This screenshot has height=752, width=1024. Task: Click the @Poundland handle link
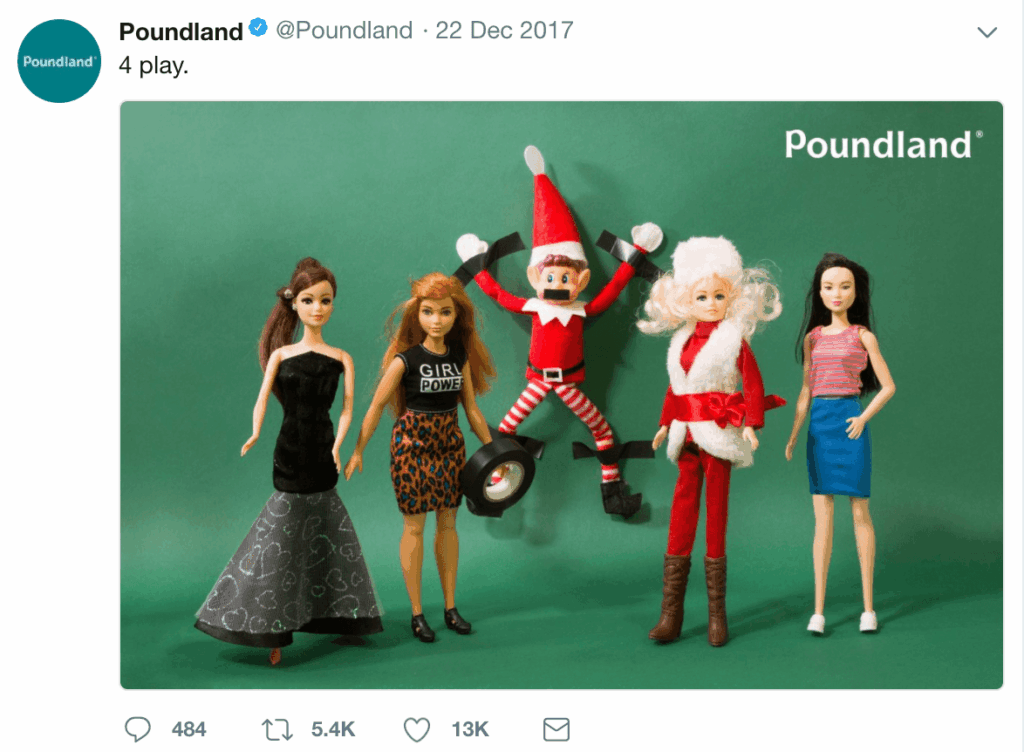coord(343,31)
